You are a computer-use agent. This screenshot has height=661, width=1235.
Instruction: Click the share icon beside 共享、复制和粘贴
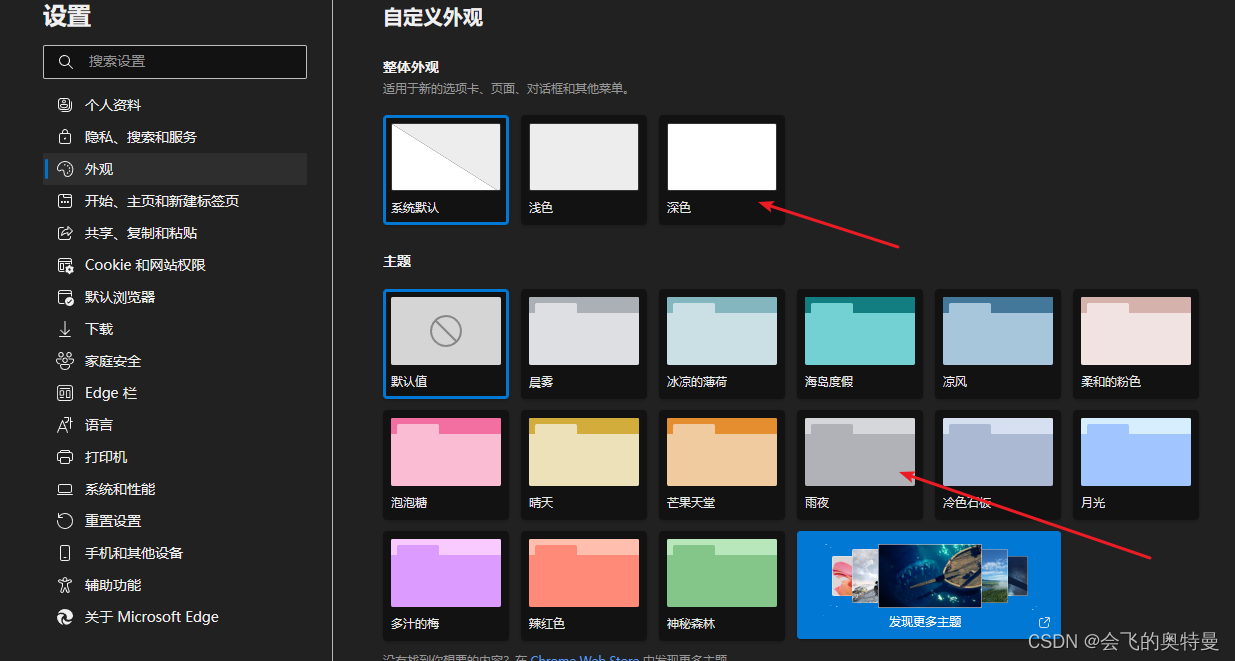click(65, 233)
